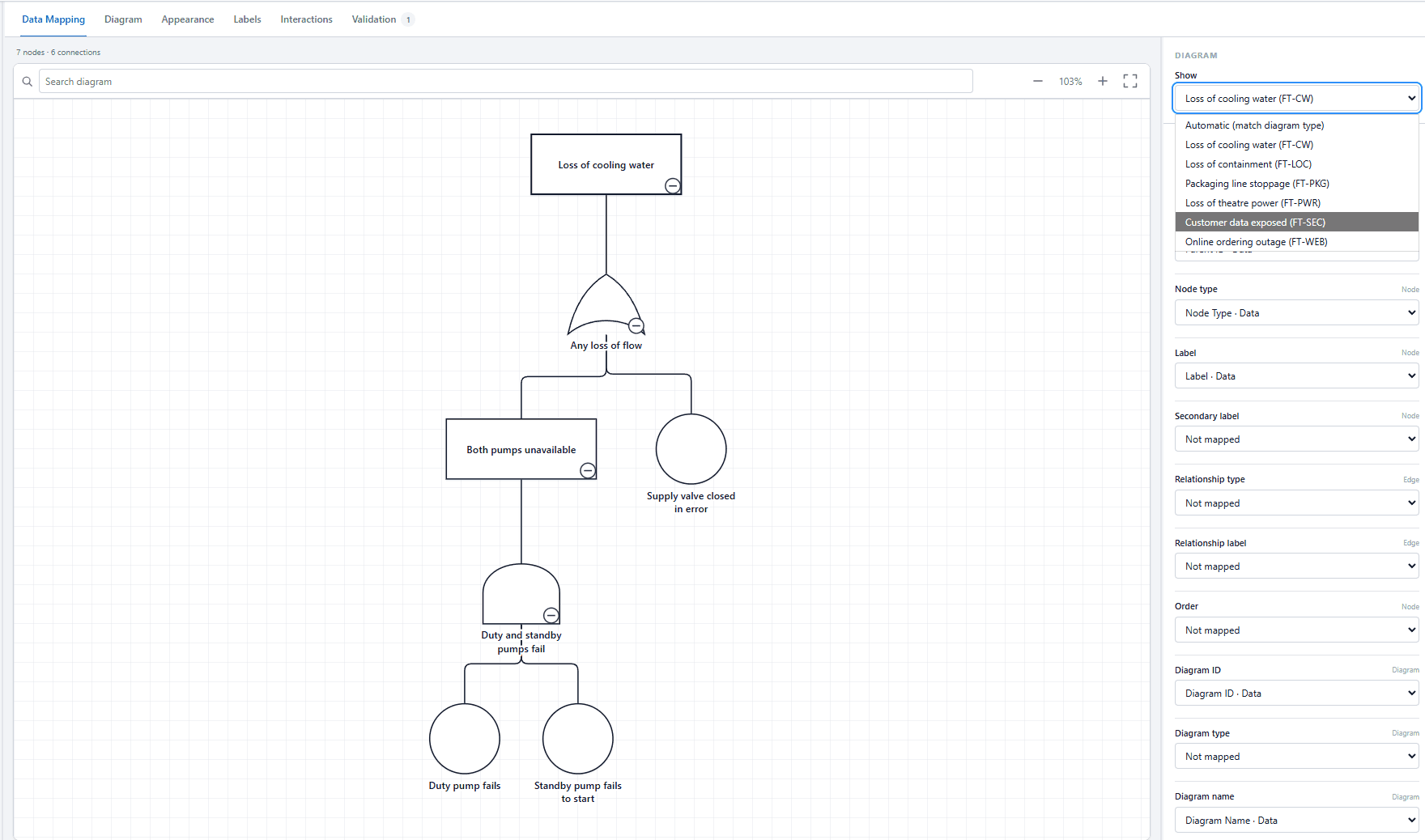Open the Relationship type dropdown
This screenshot has width=1425, height=840.
(1296, 503)
